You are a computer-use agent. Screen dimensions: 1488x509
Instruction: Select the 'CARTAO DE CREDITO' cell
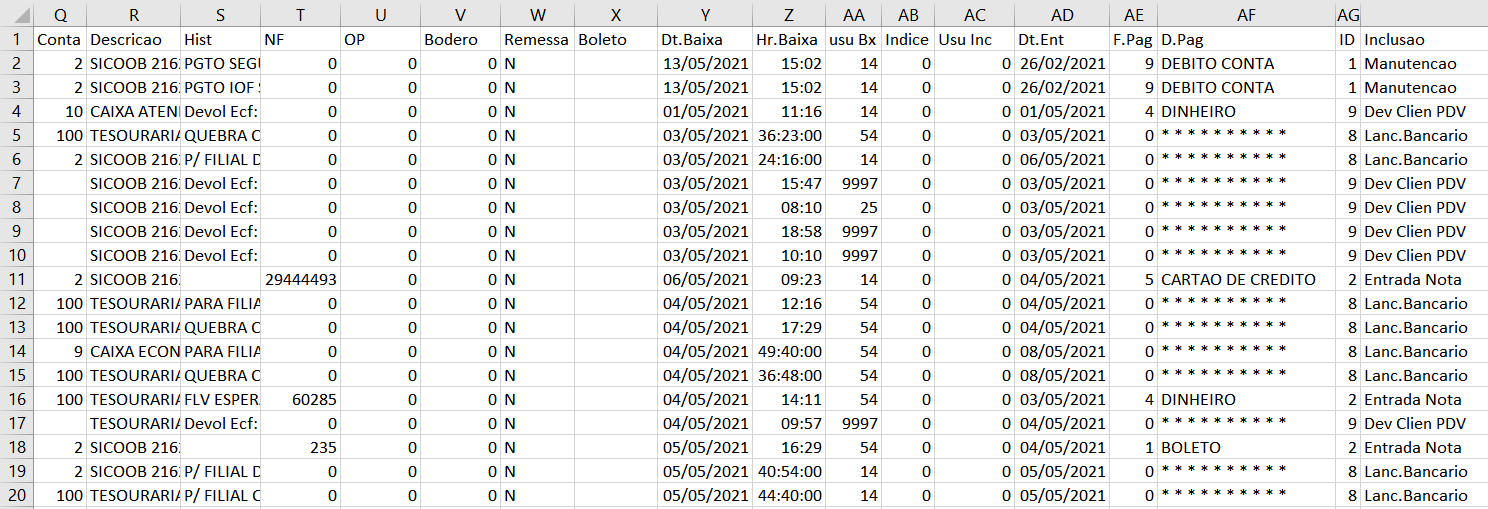tap(1246, 280)
